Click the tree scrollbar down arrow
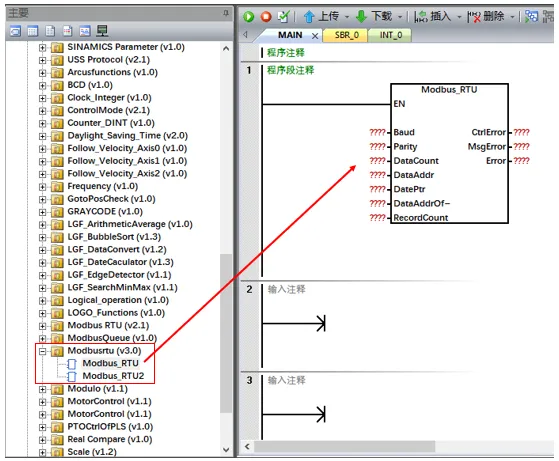Viewport: 559px width, 461px height. 226,450
